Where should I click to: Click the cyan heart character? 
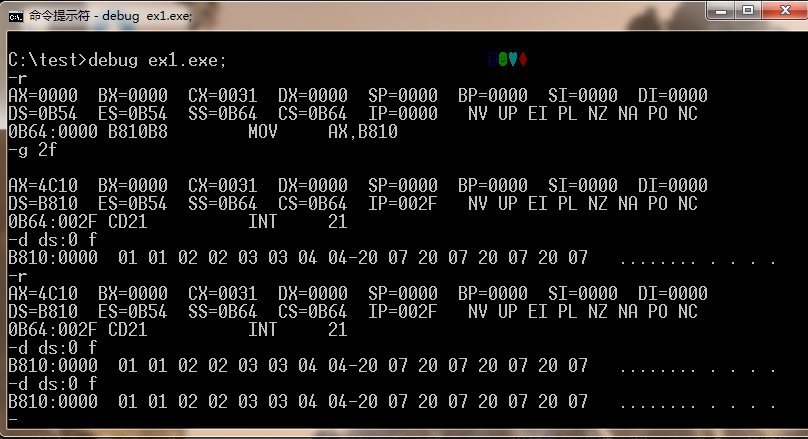pyautogui.click(x=513, y=59)
